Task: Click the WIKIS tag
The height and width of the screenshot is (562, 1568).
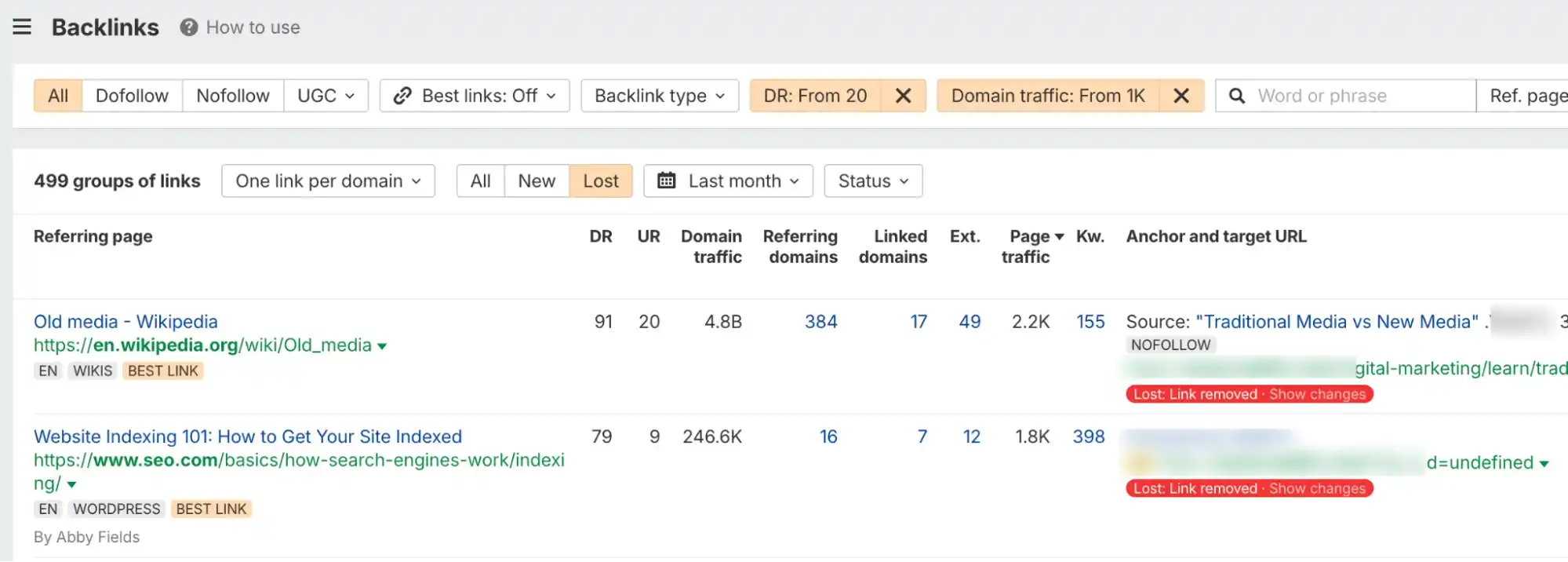Action: click(93, 371)
